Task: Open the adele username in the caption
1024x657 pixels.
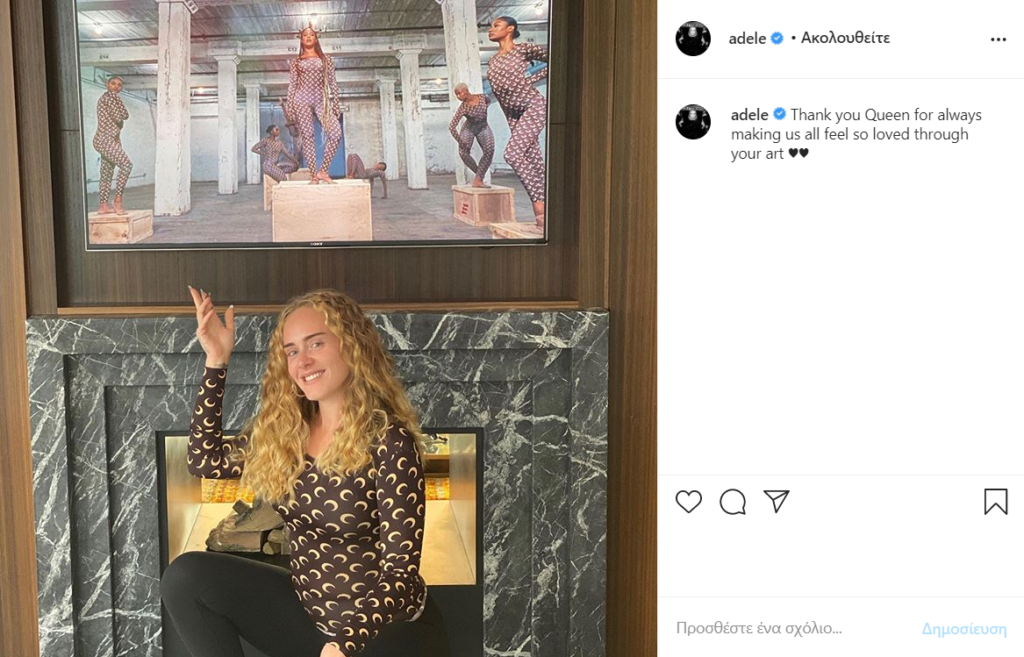Action: (x=750, y=115)
